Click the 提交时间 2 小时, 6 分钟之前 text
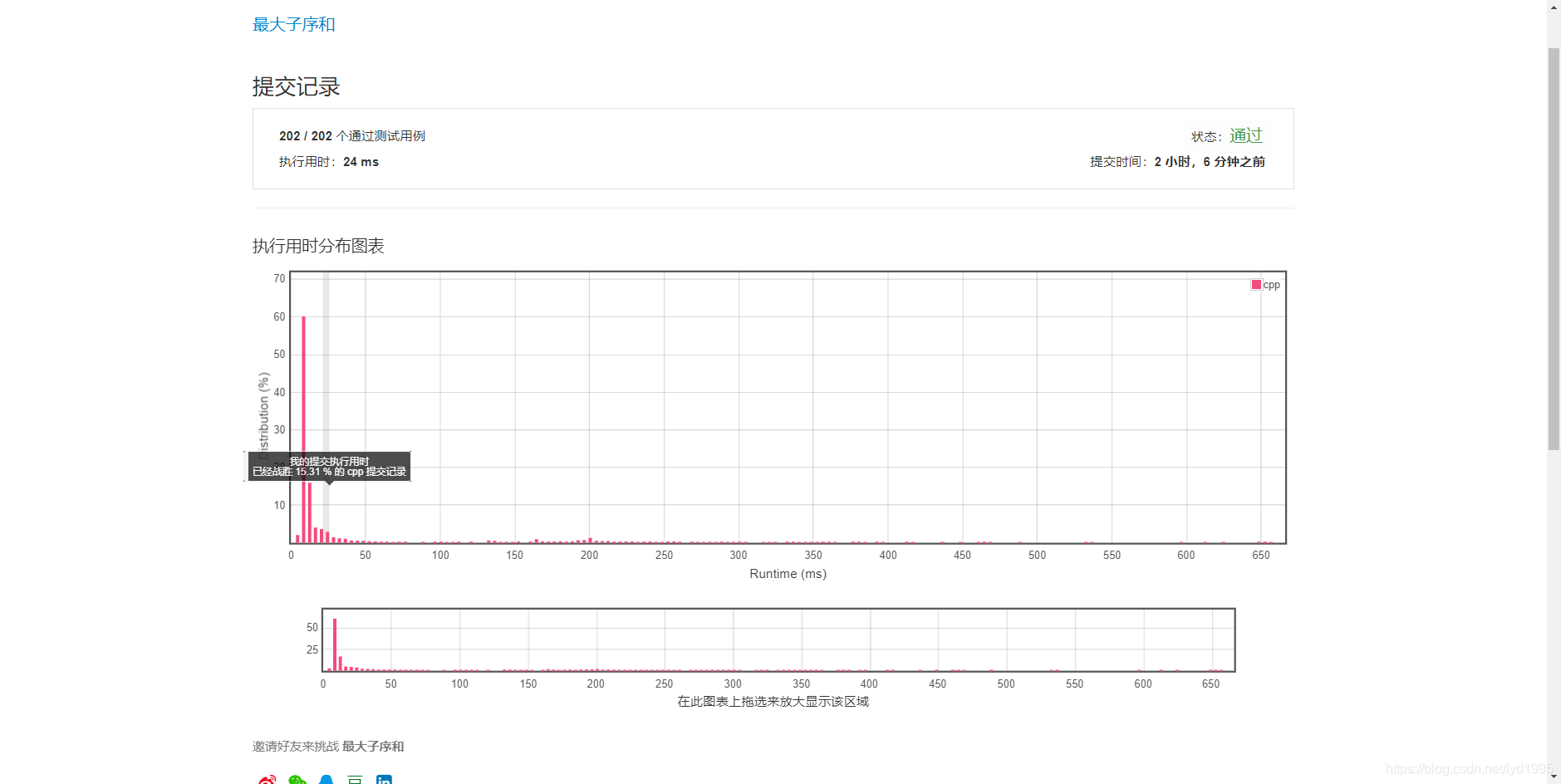Screen dimensions: 1561x784 [x=1177, y=162]
